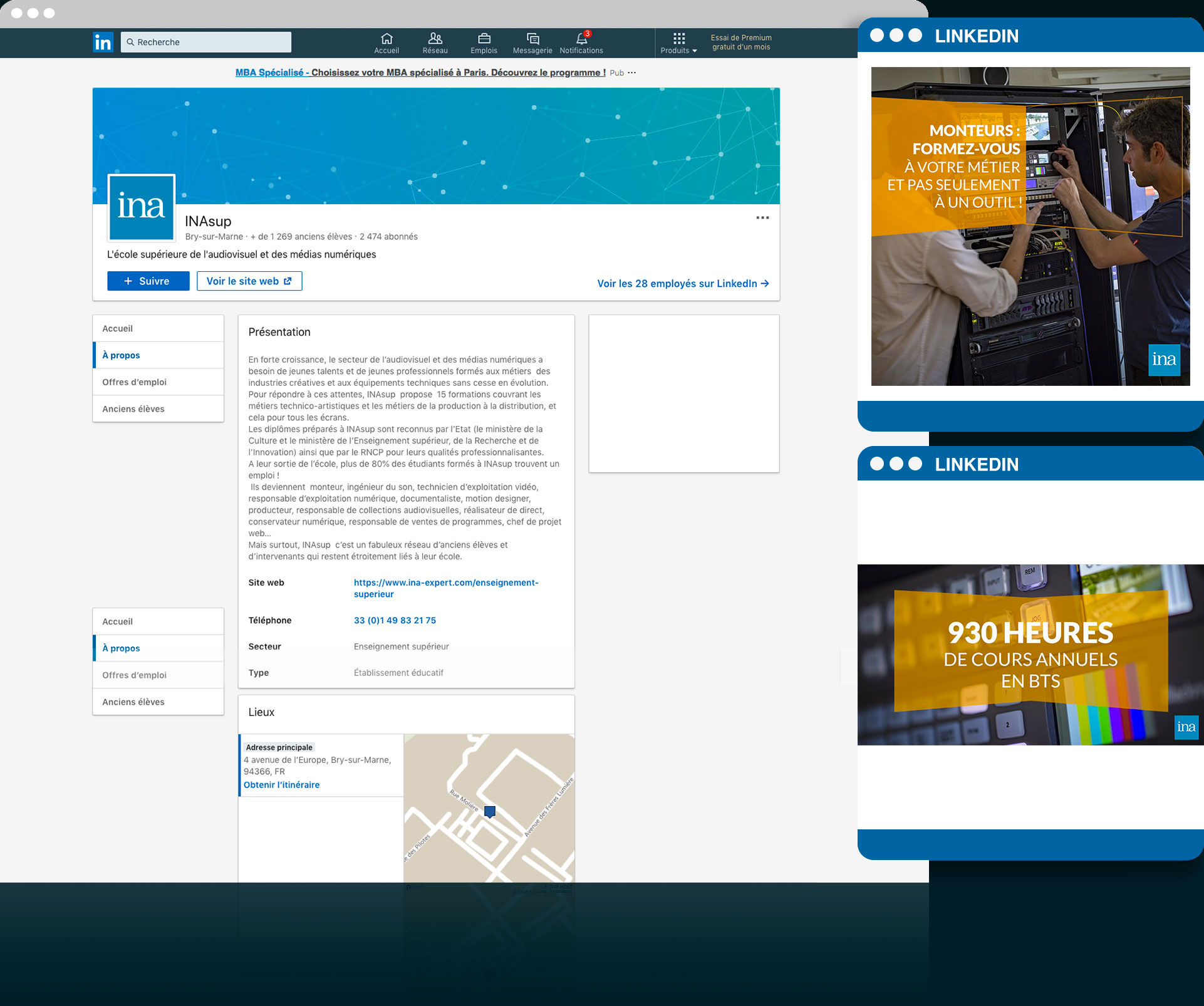Click the Recherche search field

206,42
